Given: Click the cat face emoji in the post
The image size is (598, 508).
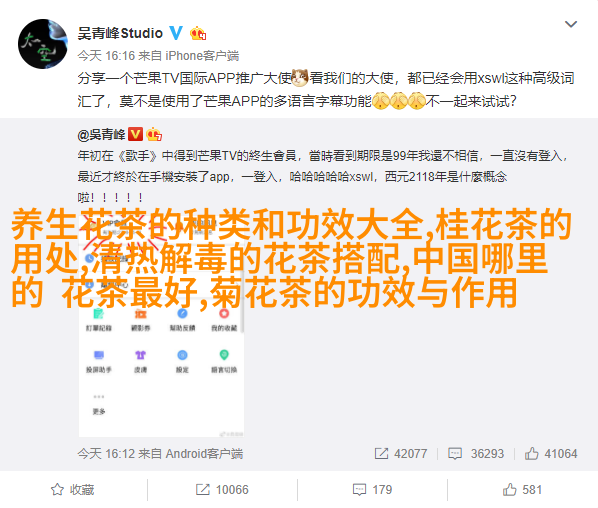Looking at the screenshot, I should (x=300, y=78).
